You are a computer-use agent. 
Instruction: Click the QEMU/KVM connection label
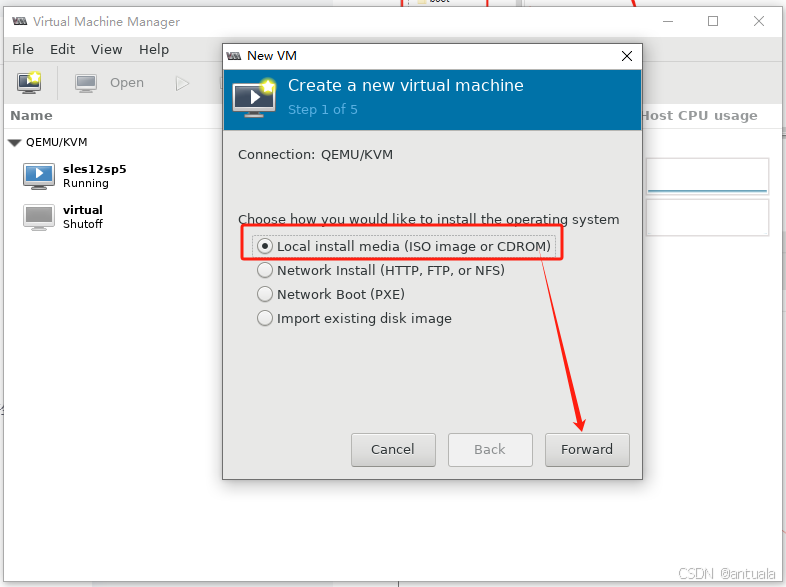point(57,142)
